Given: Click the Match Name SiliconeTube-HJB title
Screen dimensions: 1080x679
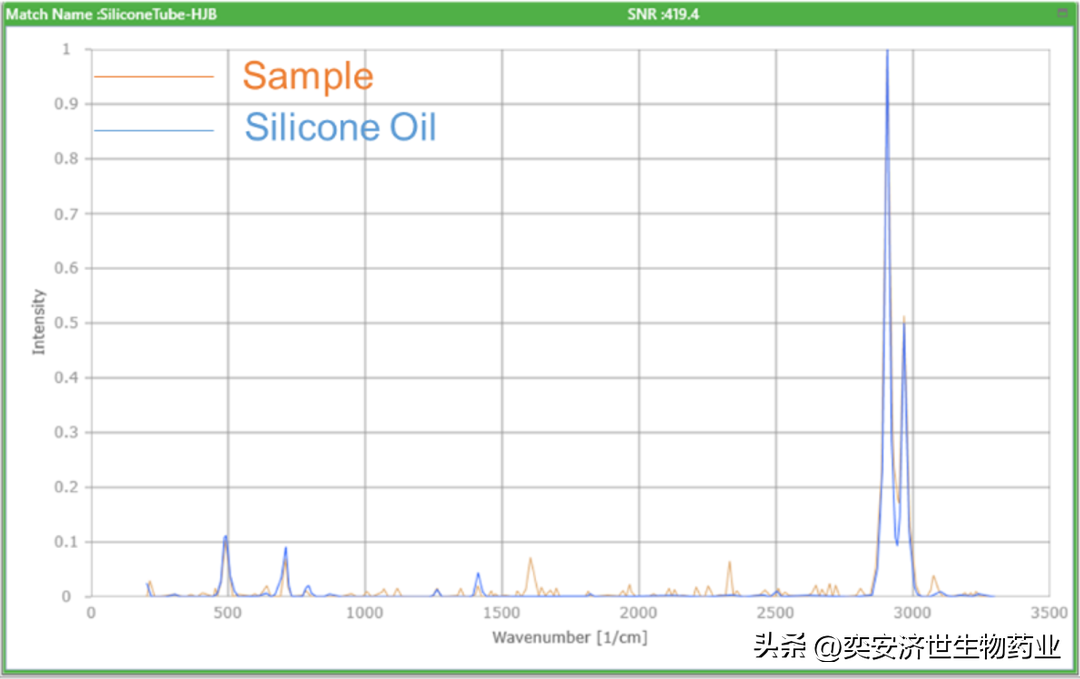Looking at the screenshot, I should [112, 14].
